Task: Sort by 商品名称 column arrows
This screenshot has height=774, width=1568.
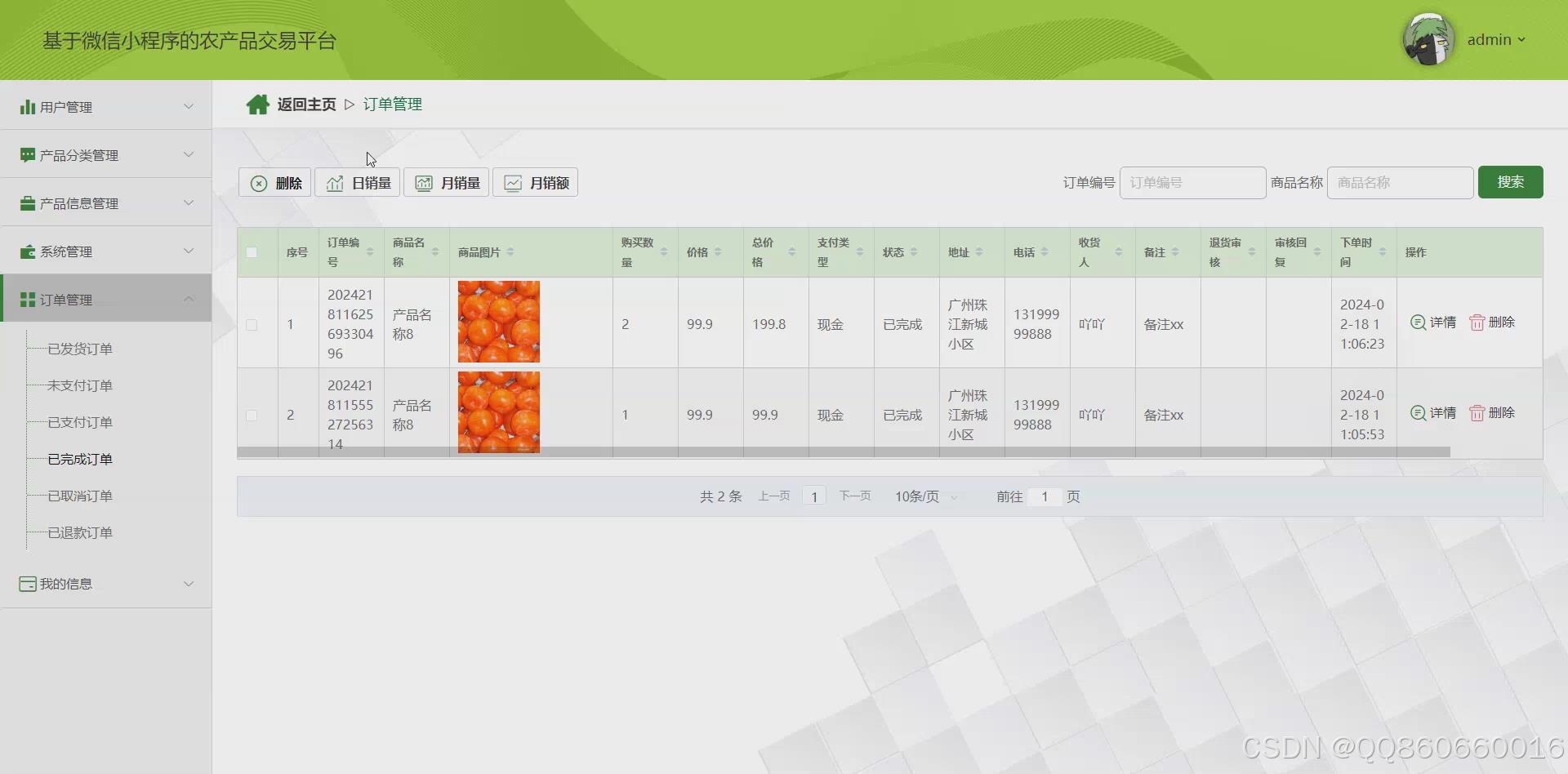Action: click(x=435, y=252)
